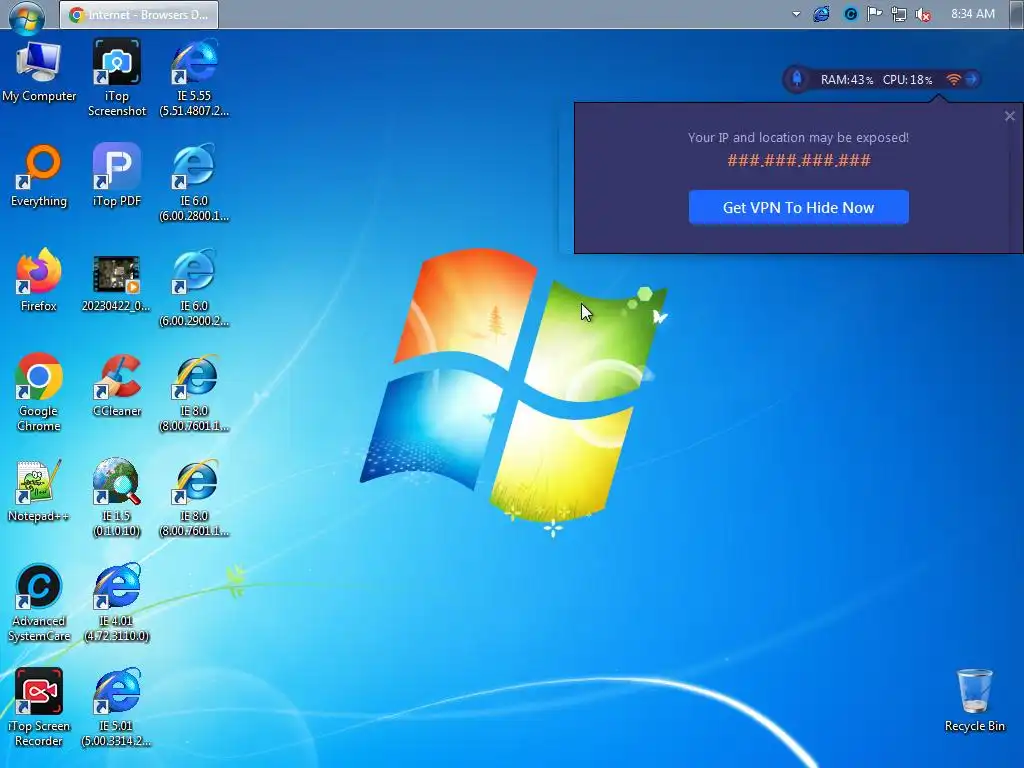Image resolution: width=1024 pixels, height=768 pixels.
Task: Open the Recycle Bin
Action: 974,700
